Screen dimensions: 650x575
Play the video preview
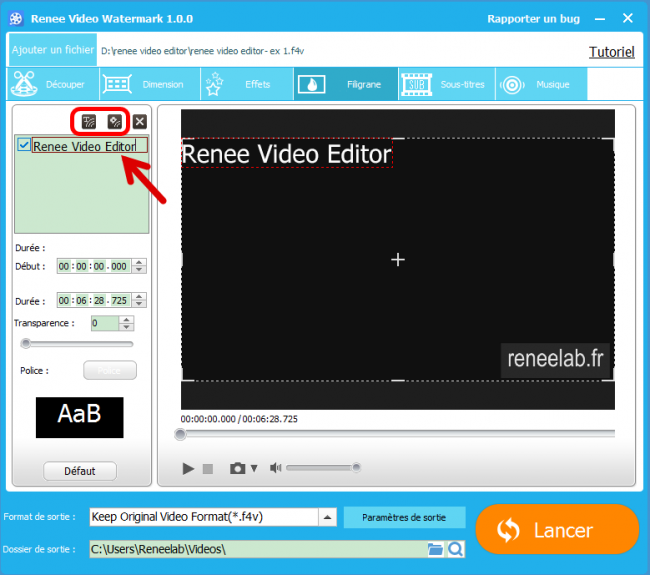click(188, 468)
